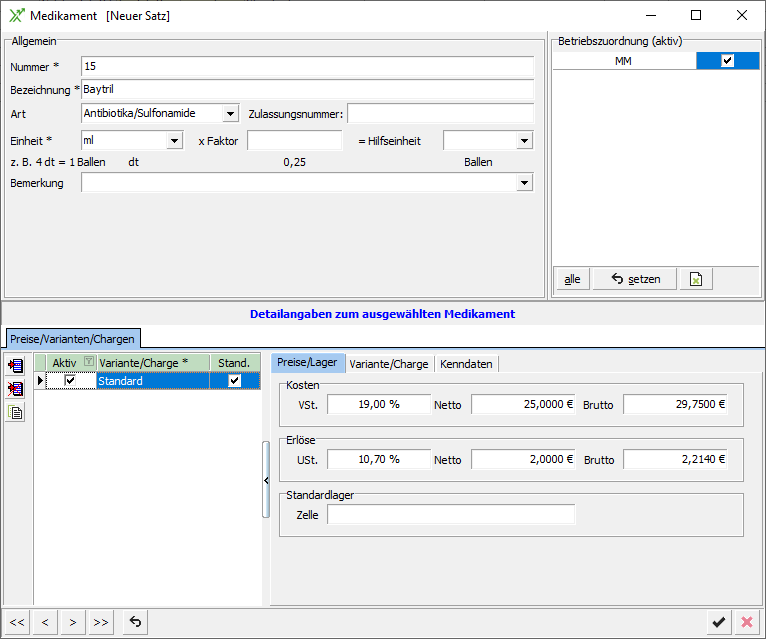Image resolution: width=766 pixels, height=639 pixels.
Task: Confirm the record with the checkmark icon
Action: (718, 622)
